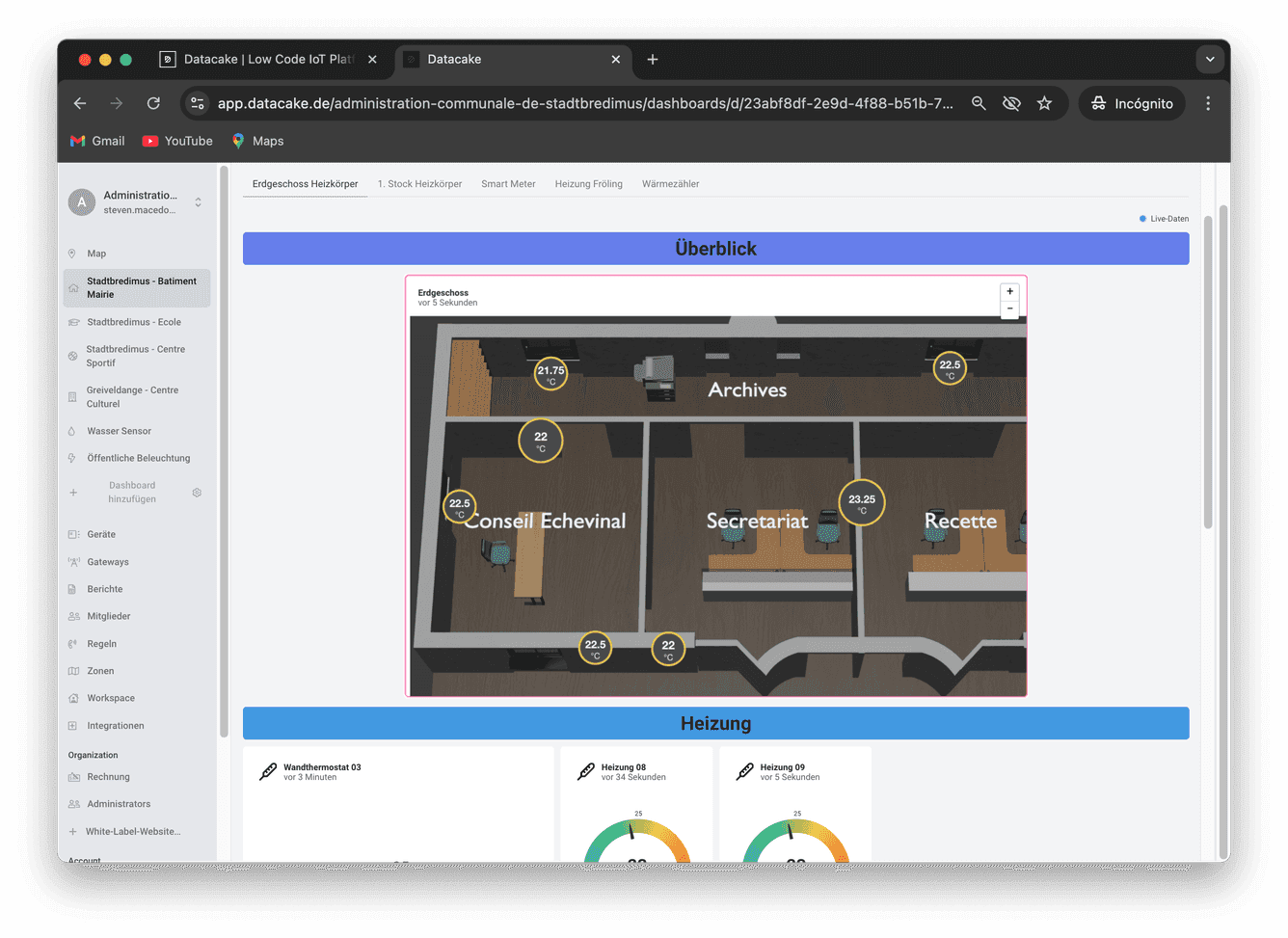Screen dimensions: 1288x938
Task: Open the Map page via its pin icon
Action: (72, 254)
